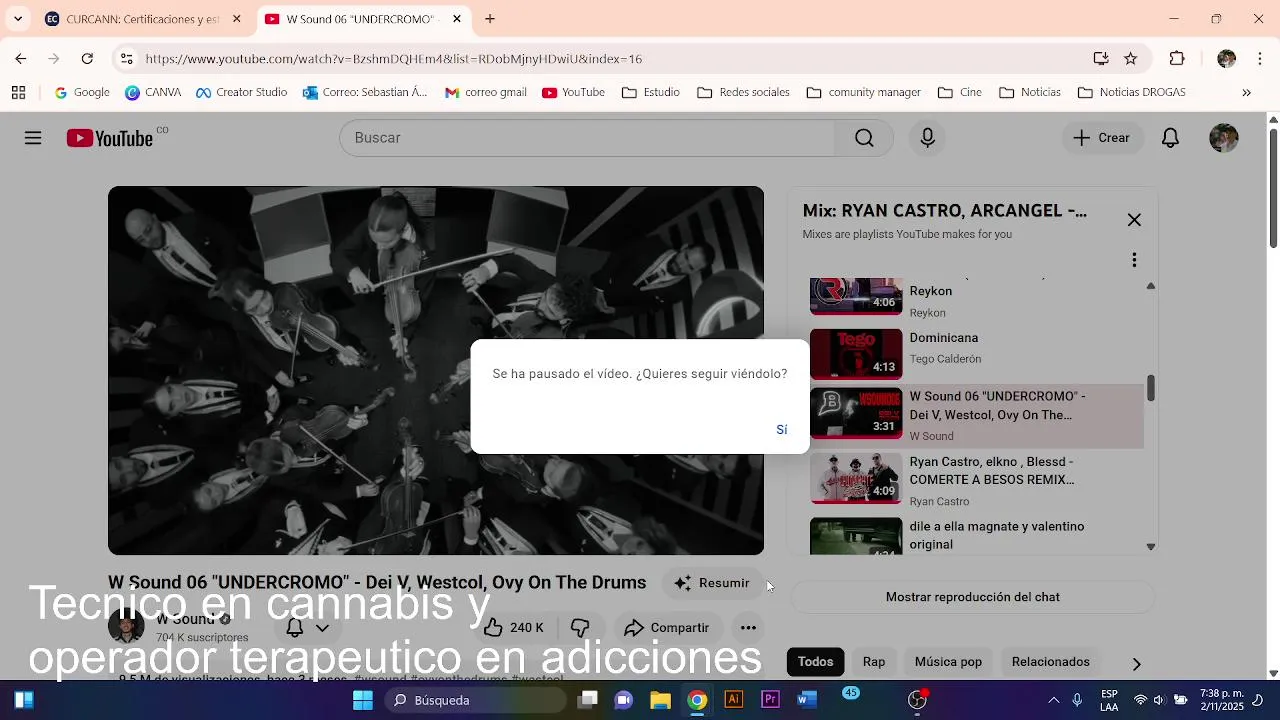Open the Windows Start menu
The width and height of the screenshot is (1280, 720).
363,700
